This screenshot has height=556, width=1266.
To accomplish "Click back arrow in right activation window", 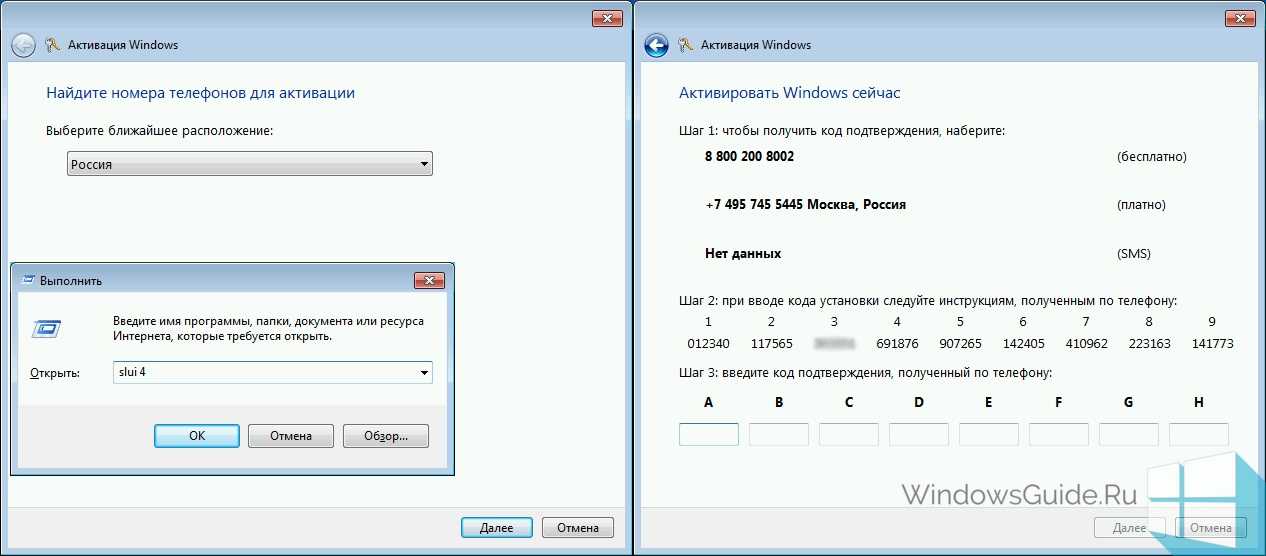I will pos(656,45).
